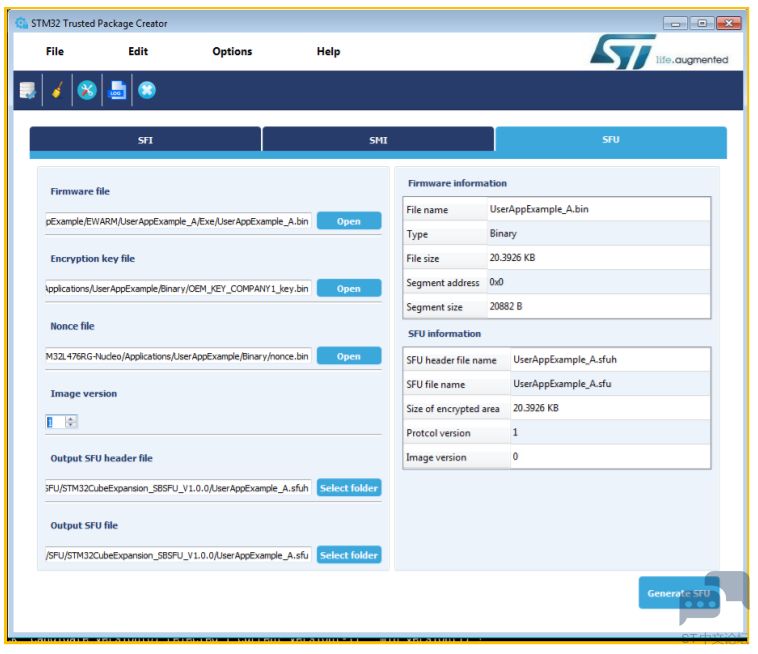The height and width of the screenshot is (654, 758).
Task: Click the STM32 Trusted Package Creator title icon
Action: tap(21, 23)
